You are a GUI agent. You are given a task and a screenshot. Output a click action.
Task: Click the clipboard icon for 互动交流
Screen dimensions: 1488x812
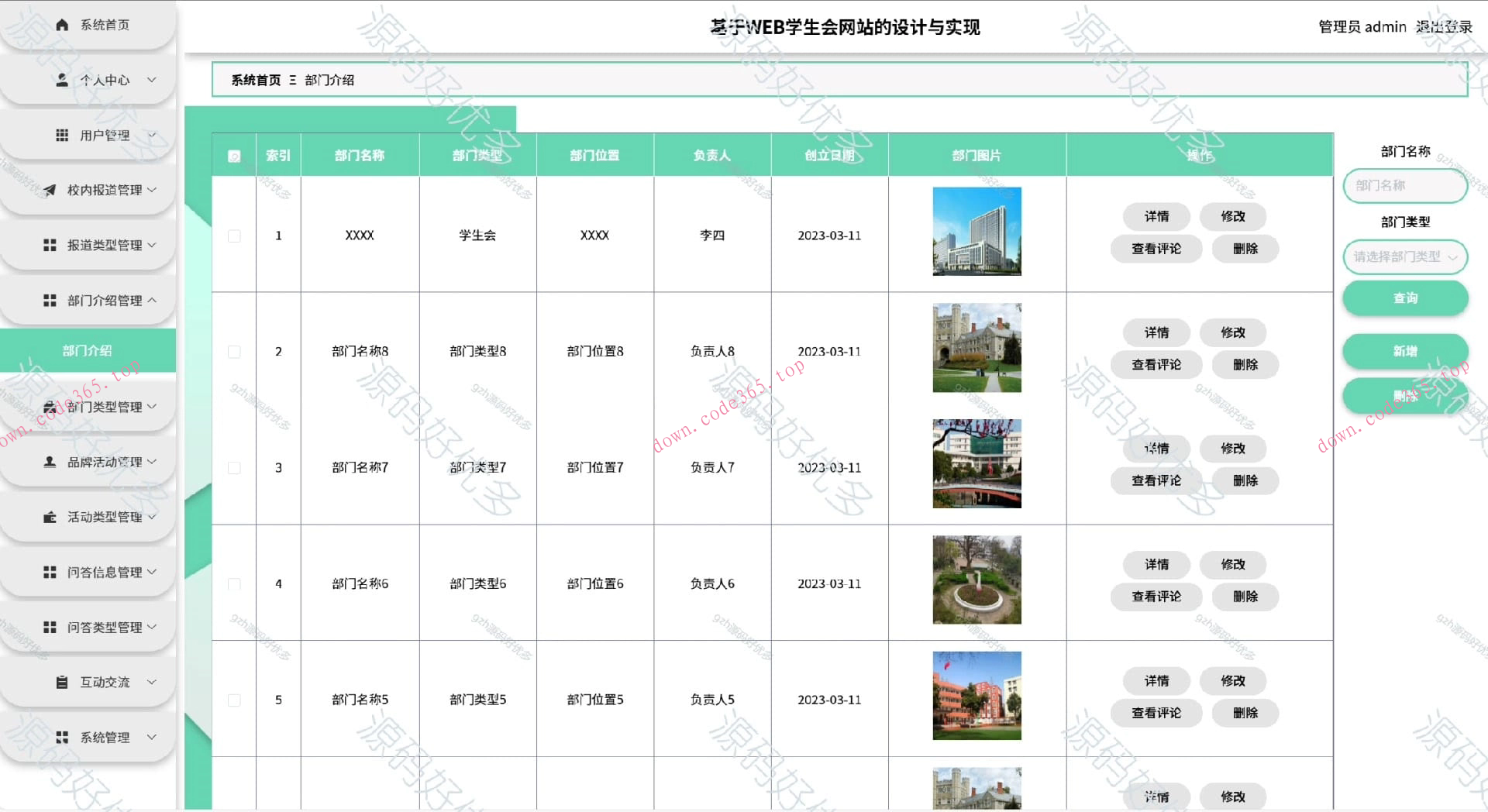click(63, 683)
